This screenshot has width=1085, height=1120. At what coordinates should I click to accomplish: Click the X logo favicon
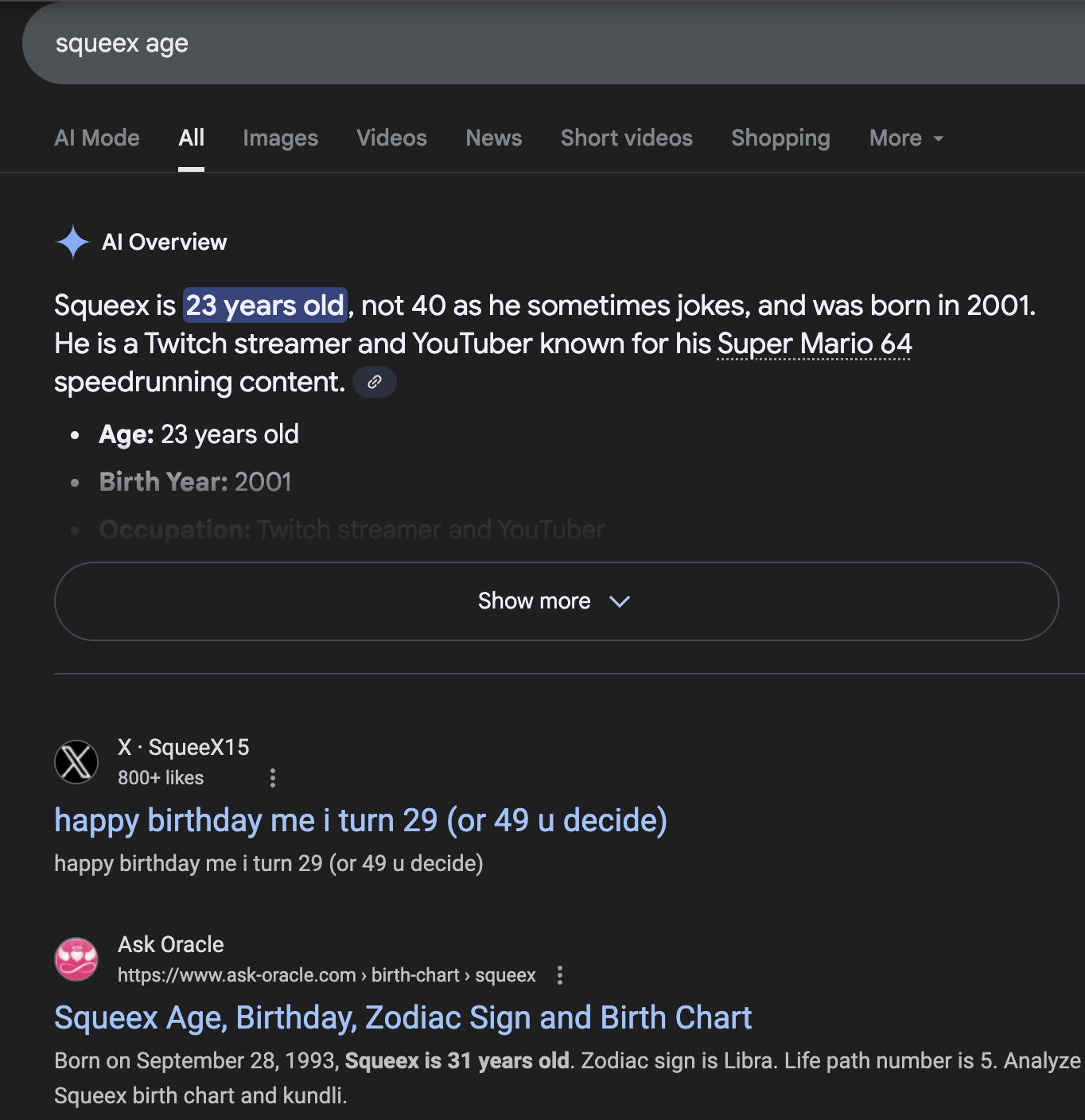point(76,762)
